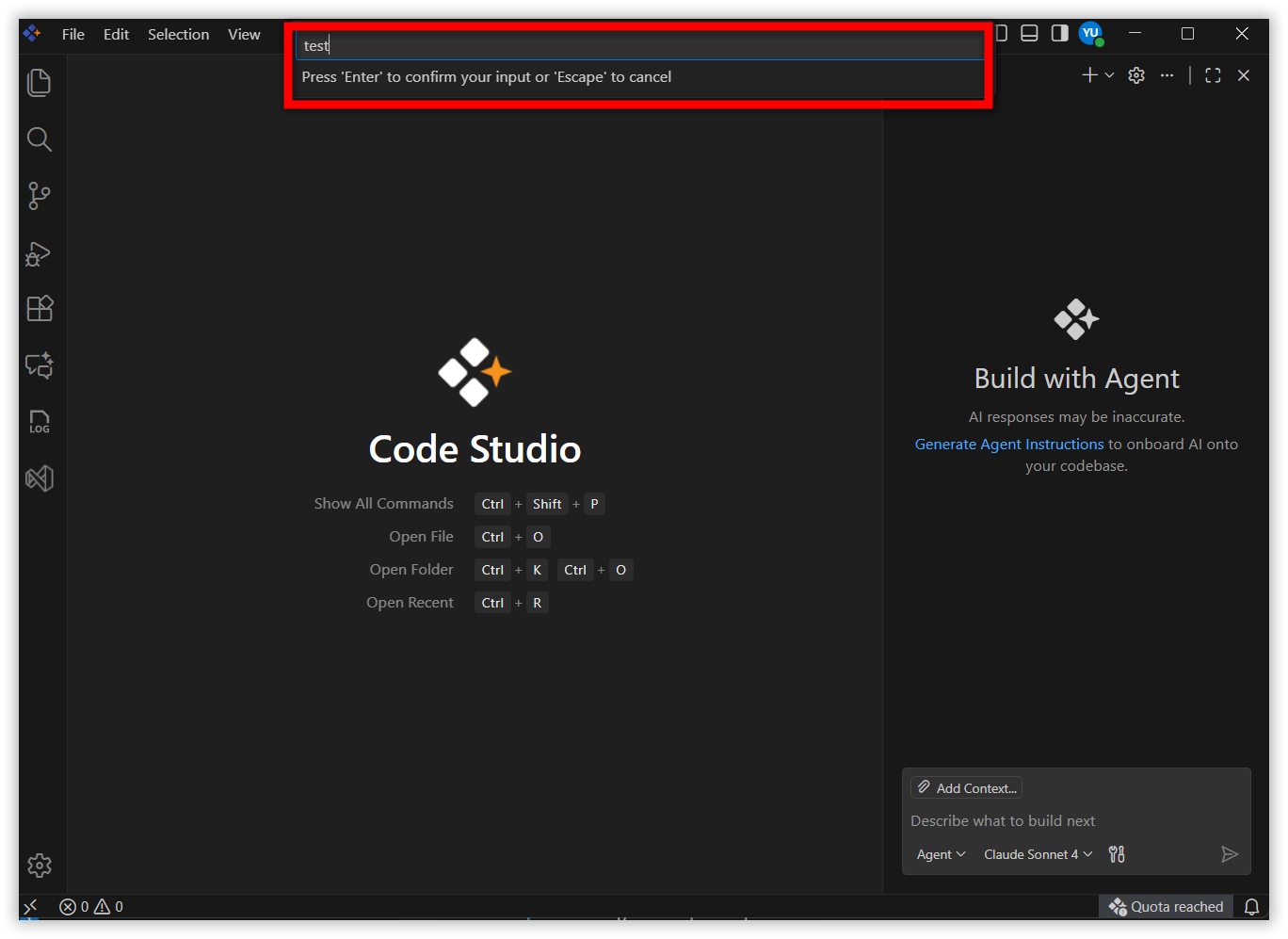This screenshot has height=939, width=1288.
Task: Open the Selection menu
Action: click(178, 34)
